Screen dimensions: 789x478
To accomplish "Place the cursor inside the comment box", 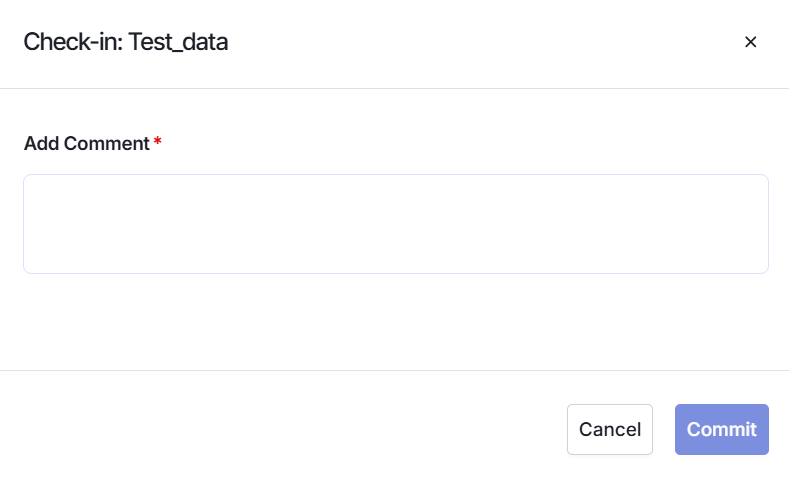I will coord(396,224).
